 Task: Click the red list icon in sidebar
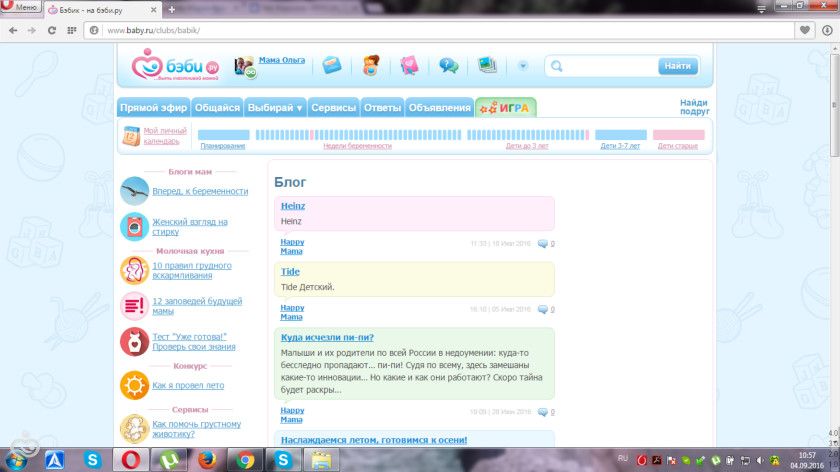click(134, 306)
